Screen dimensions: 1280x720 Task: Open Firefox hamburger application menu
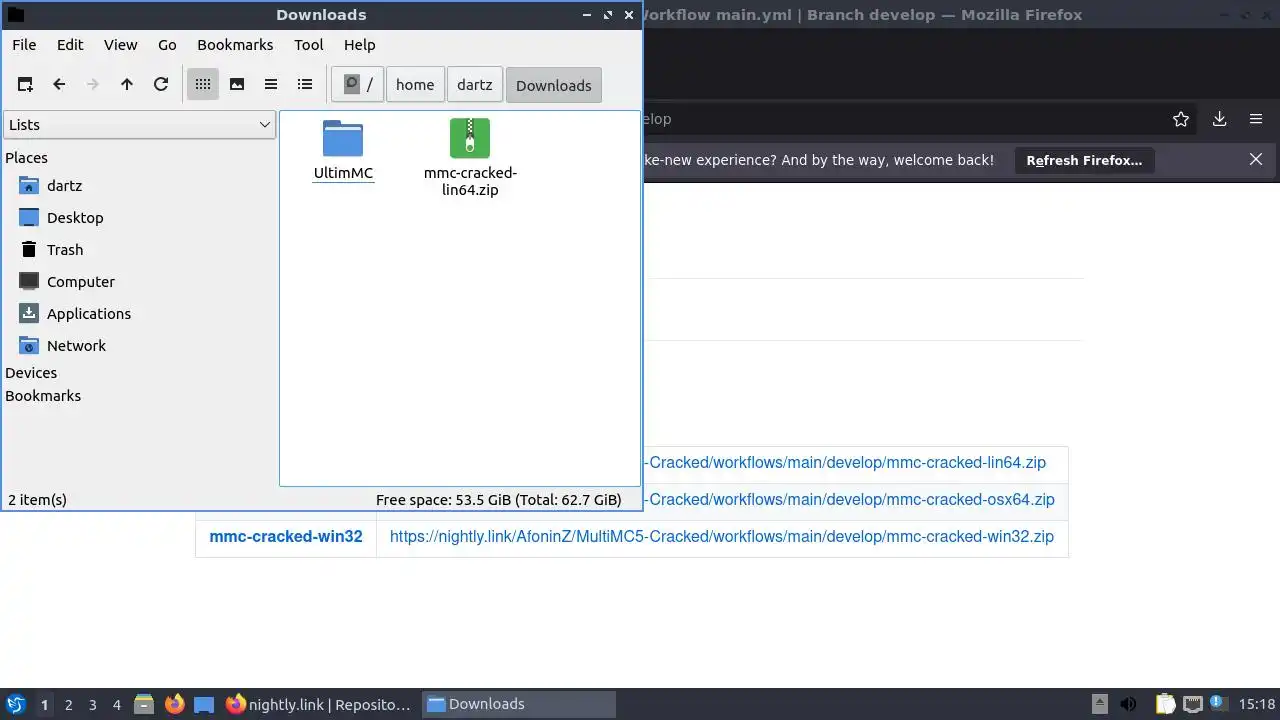coord(1256,119)
